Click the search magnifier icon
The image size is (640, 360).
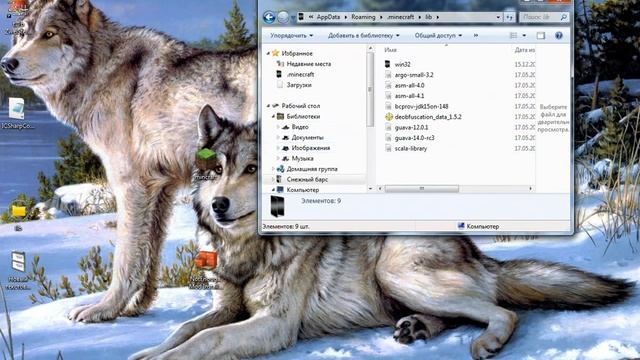564,17
